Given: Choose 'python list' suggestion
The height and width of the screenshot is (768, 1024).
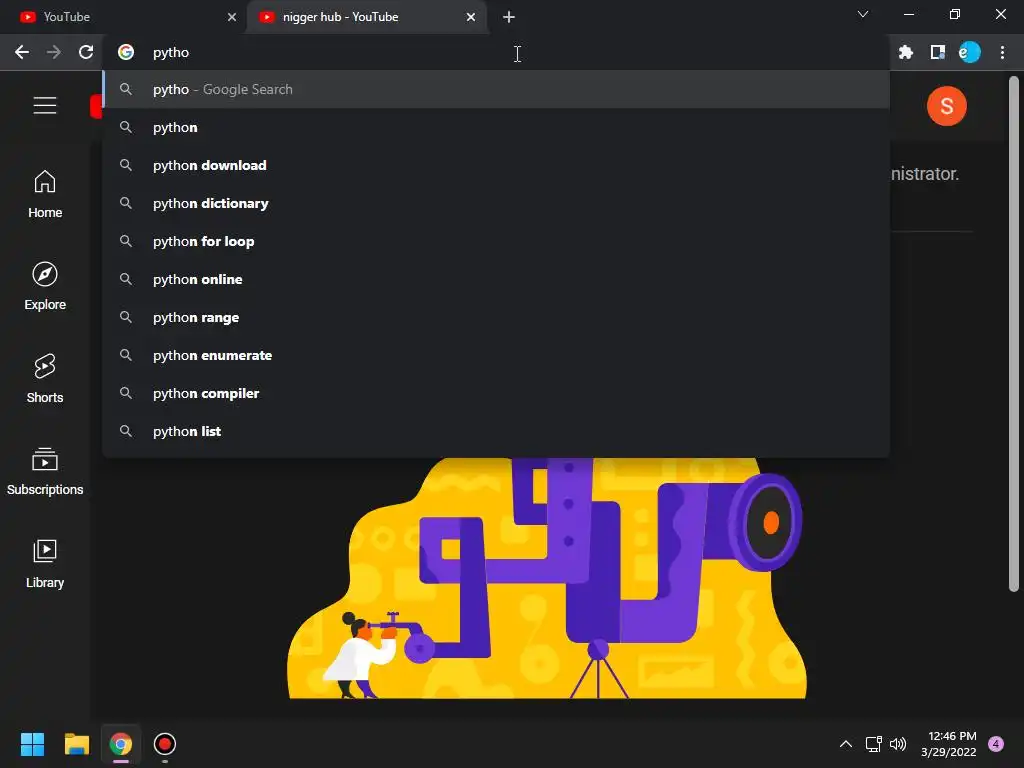Looking at the screenshot, I should pos(496,431).
